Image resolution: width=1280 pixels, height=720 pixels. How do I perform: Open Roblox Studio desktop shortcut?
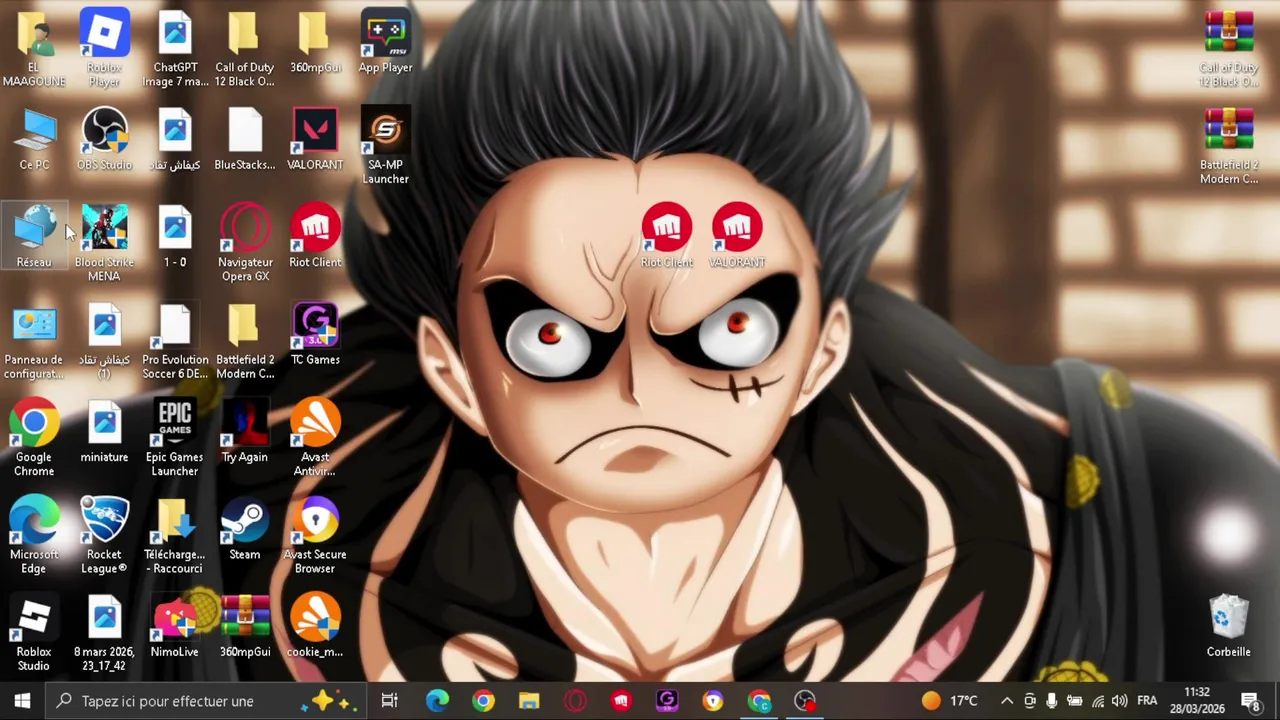point(34,634)
